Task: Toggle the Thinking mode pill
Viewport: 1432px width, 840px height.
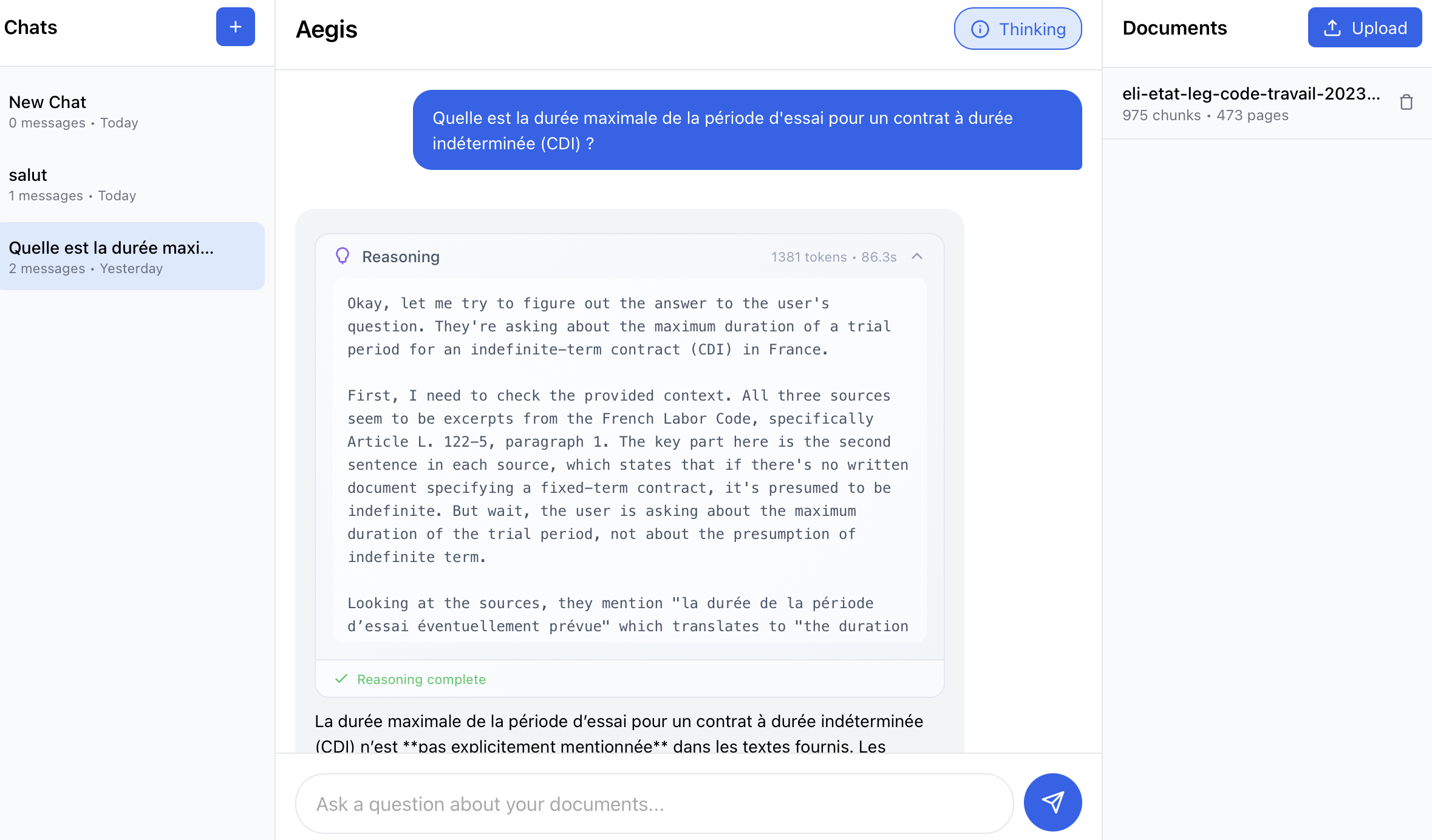Action: (x=1018, y=29)
